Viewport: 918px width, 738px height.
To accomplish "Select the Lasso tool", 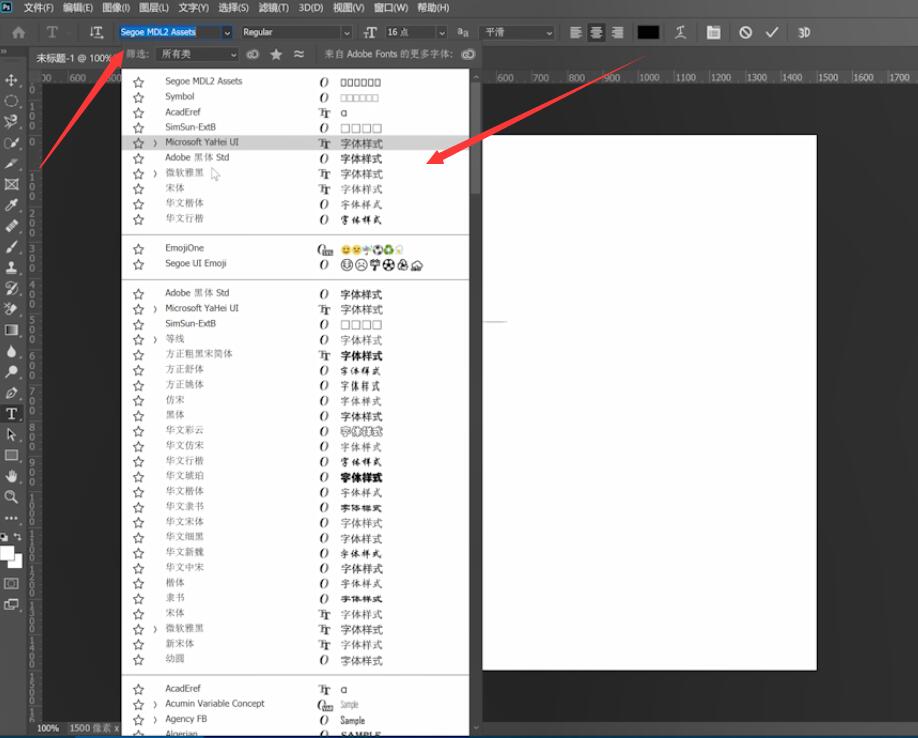I will [x=11, y=122].
